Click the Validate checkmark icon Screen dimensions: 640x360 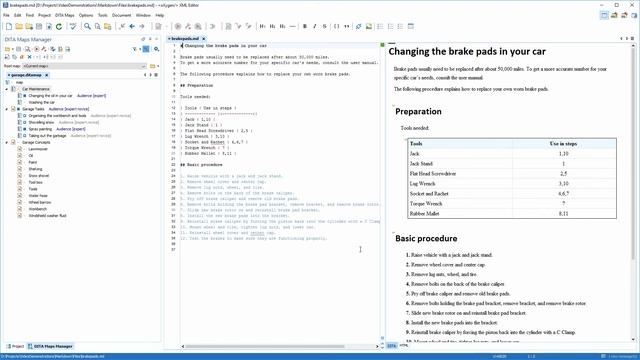pos(73,27)
